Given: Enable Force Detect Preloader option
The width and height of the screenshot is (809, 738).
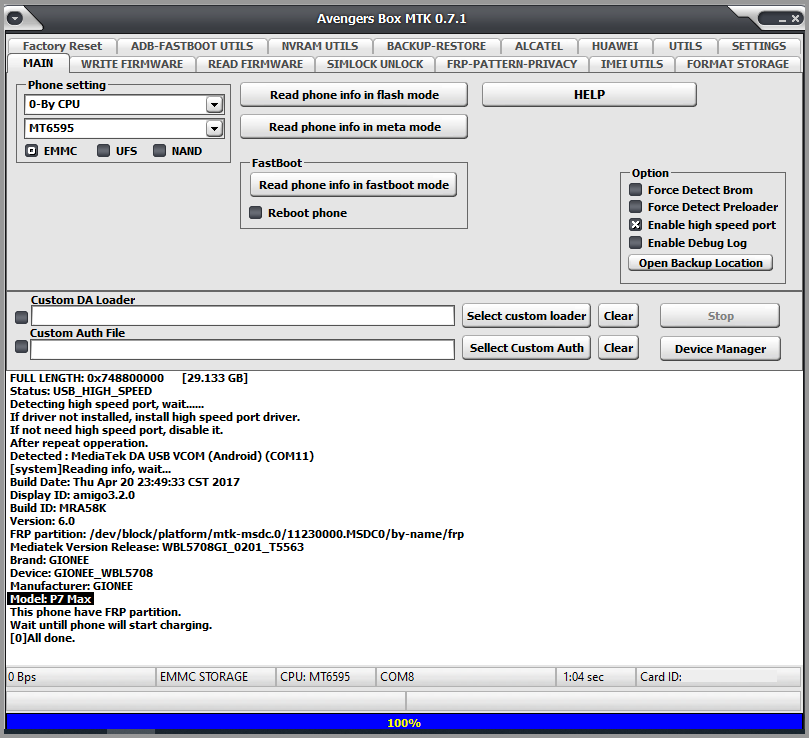Looking at the screenshot, I should pyautogui.click(x=636, y=206).
